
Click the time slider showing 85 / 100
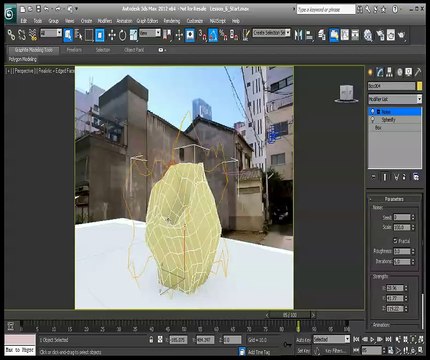(290, 315)
